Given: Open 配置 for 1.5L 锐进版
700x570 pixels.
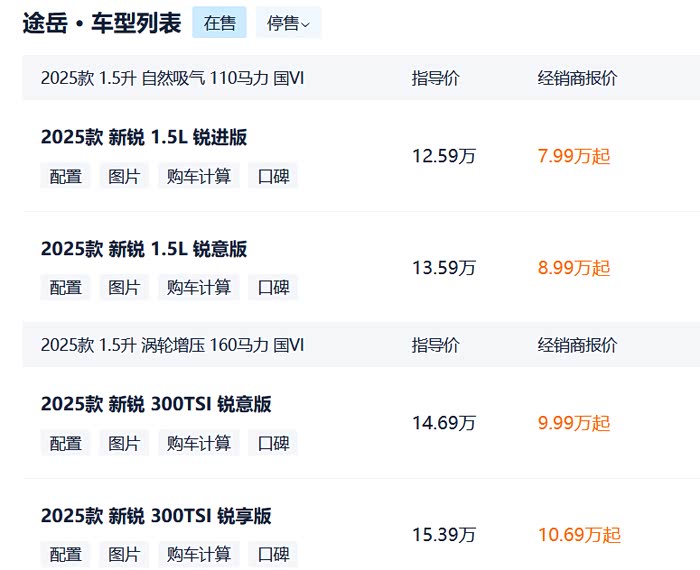Looking at the screenshot, I should 66,176.
